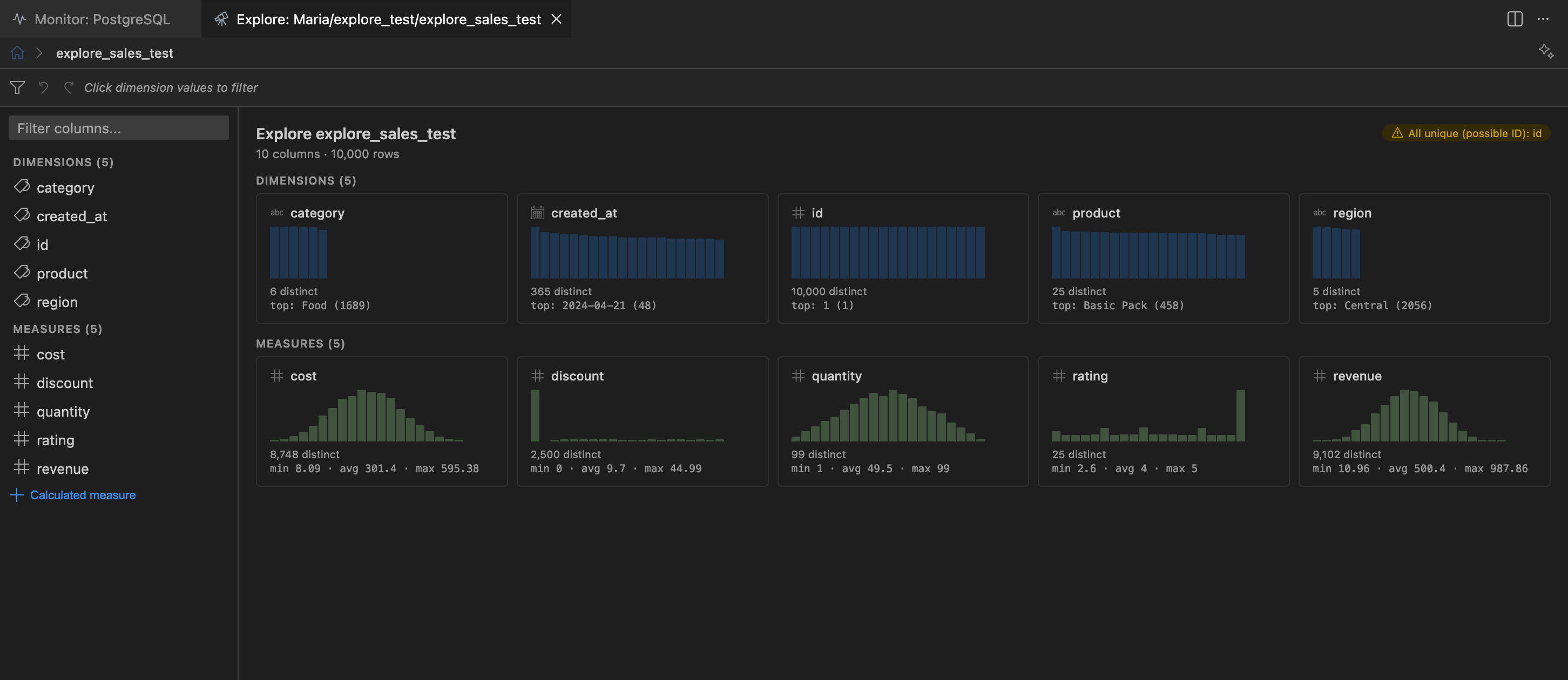Open the more actions ellipsis menu

coord(1543,19)
